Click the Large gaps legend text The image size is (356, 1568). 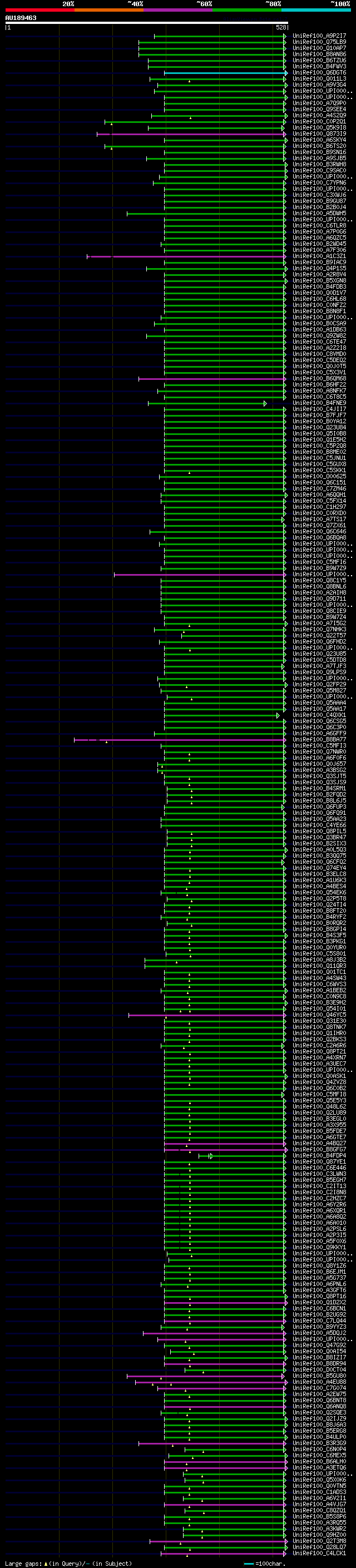[68, 1563]
